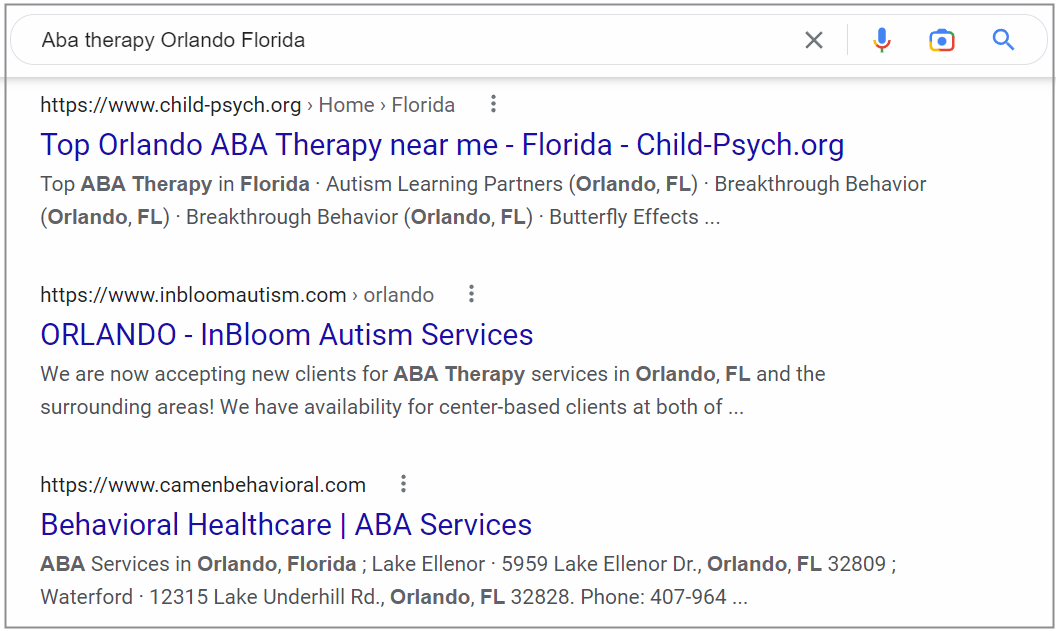Open the "Behavioral Healthcare | ABA Services" result

[x=285, y=524]
